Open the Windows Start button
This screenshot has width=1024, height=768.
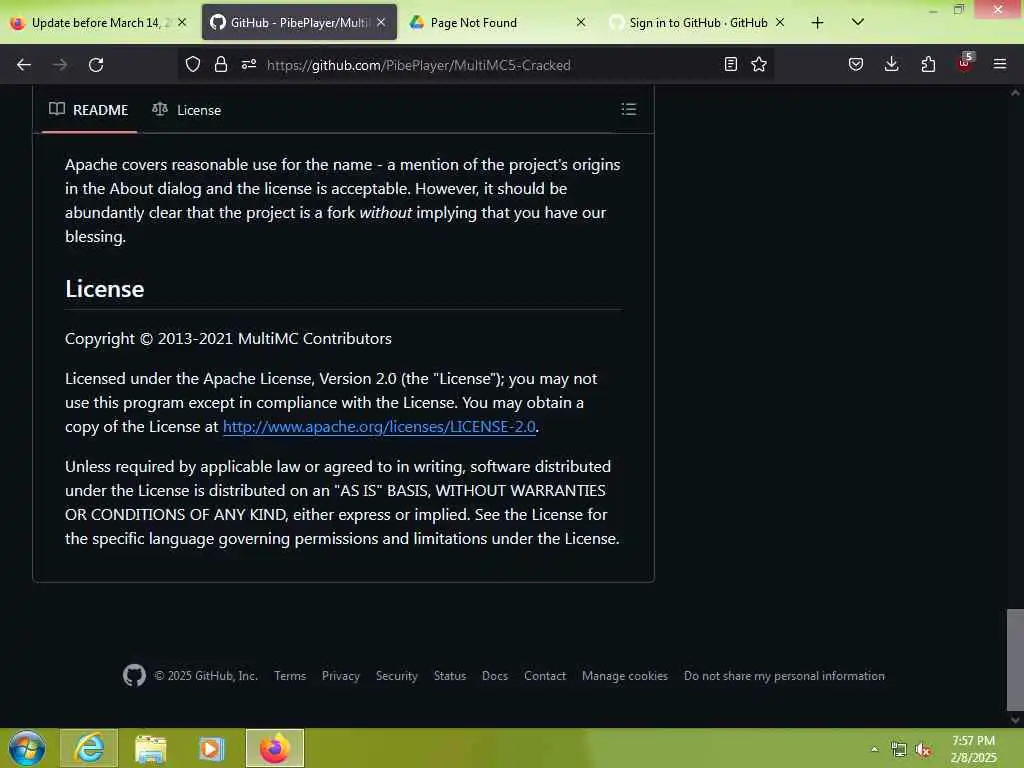click(x=27, y=748)
